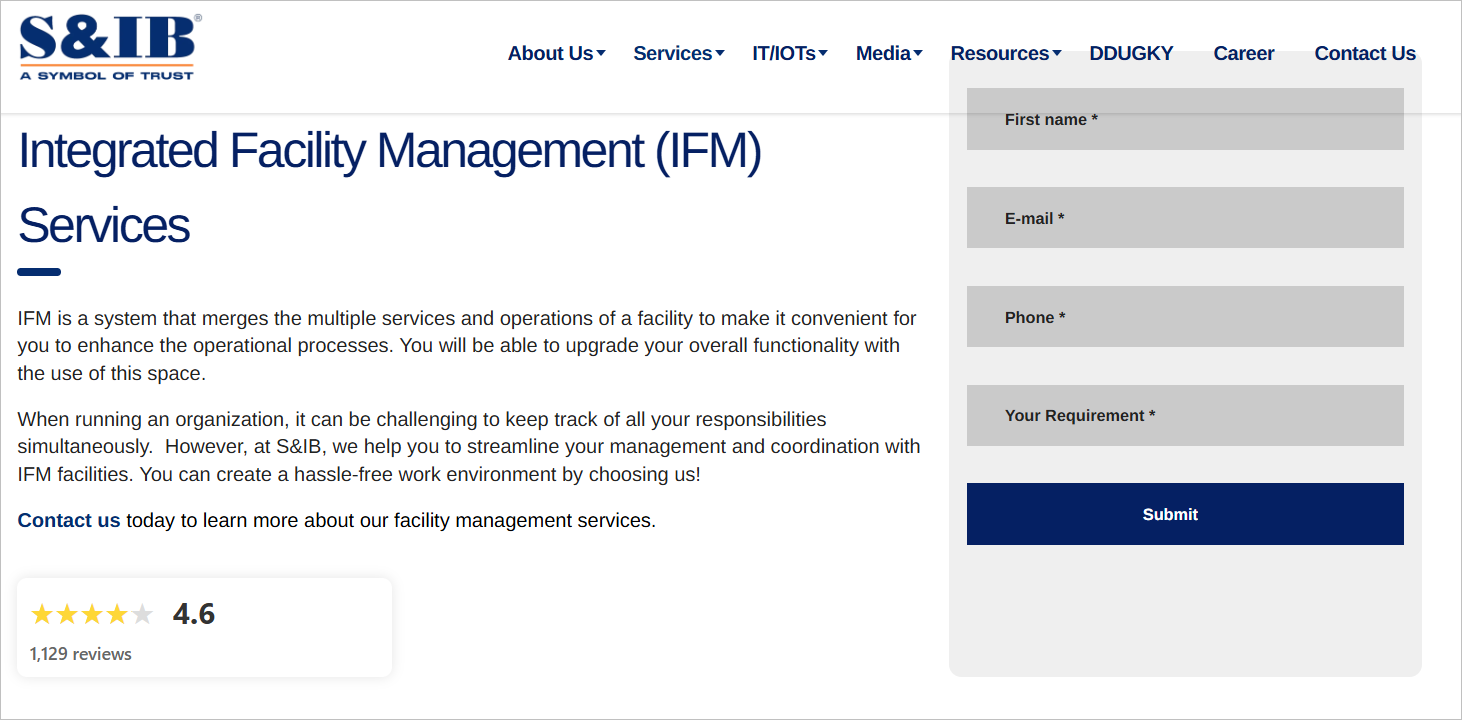Viewport: 1462px width, 720px height.
Task: Click into the E-mail field
Action: point(1185,218)
